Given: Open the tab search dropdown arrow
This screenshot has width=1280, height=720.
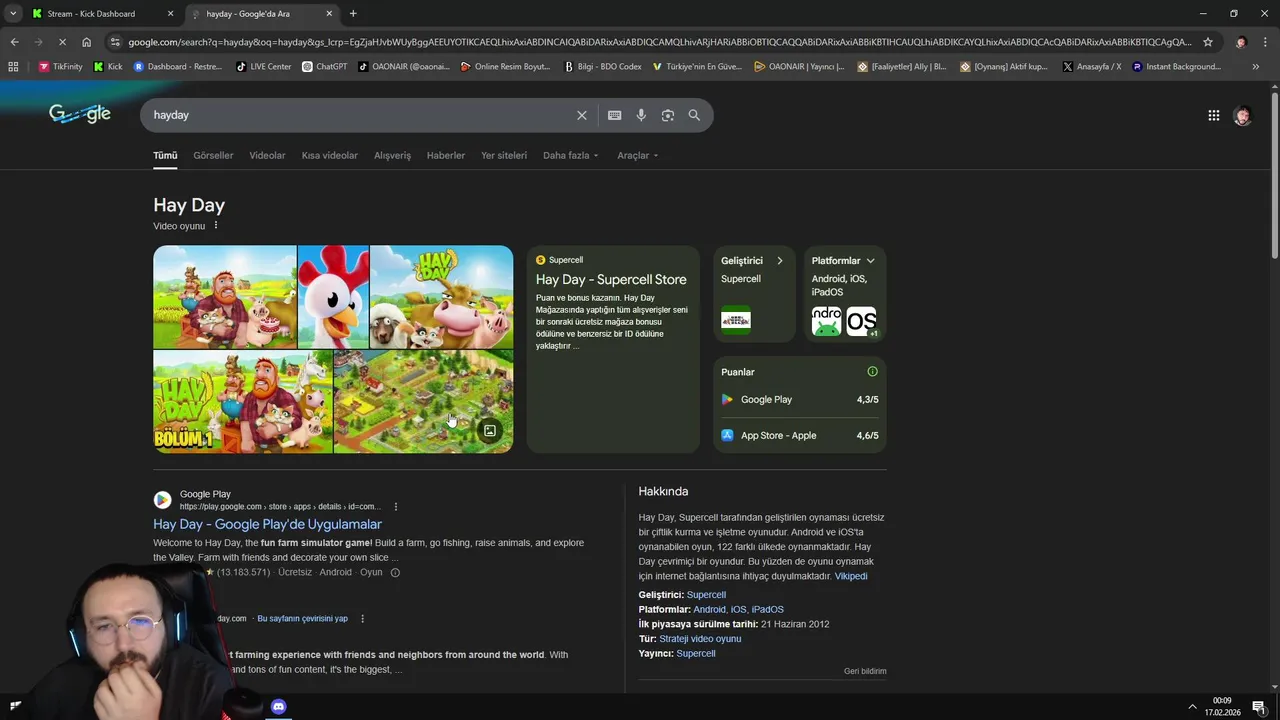Looking at the screenshot, I should [13, 14].
